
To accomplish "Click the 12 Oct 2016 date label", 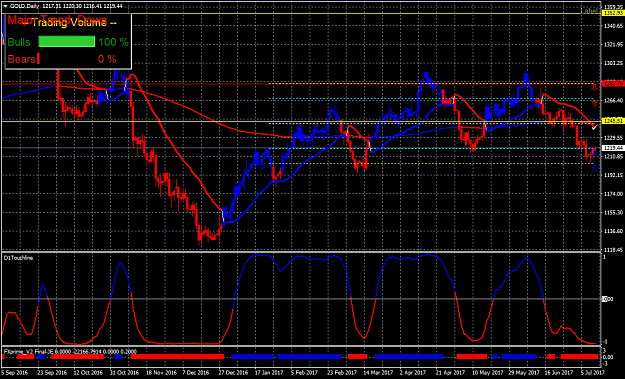I will (x=88, y=373).
